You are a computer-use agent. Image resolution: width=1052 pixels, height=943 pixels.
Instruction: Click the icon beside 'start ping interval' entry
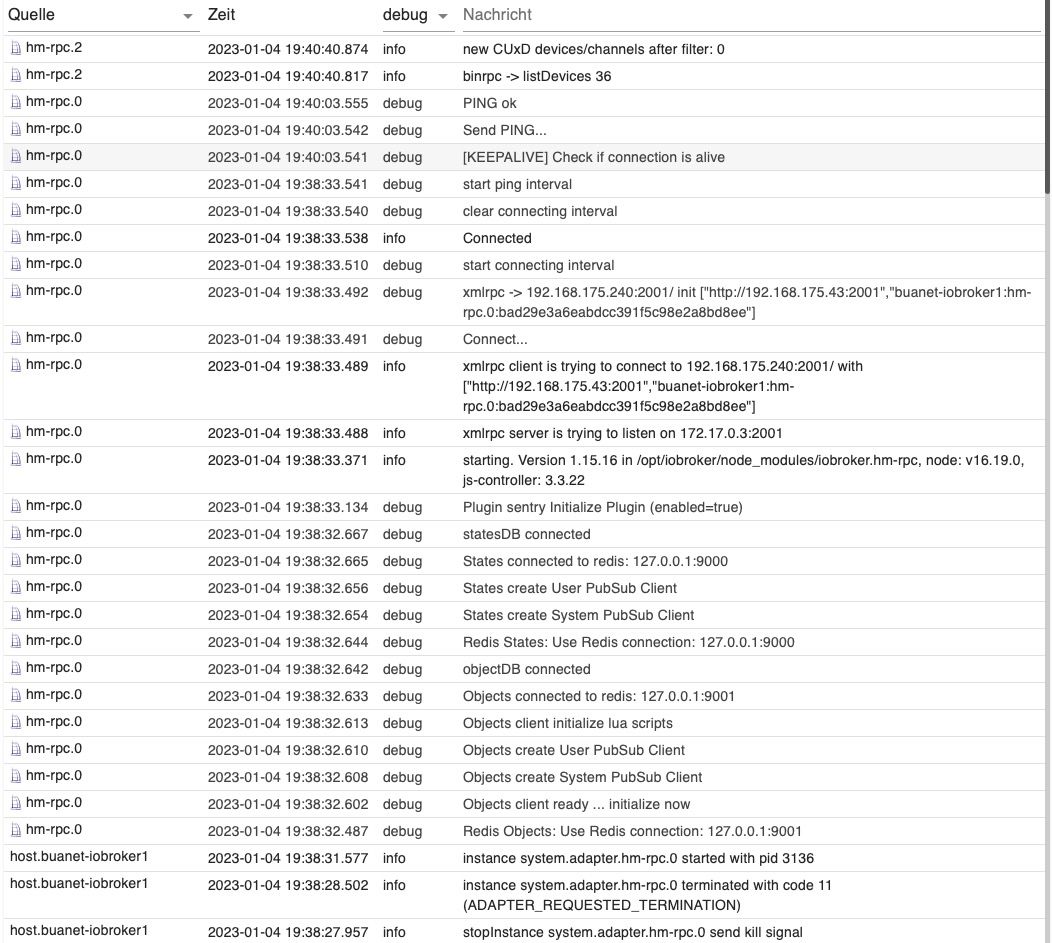click(15, 183)
